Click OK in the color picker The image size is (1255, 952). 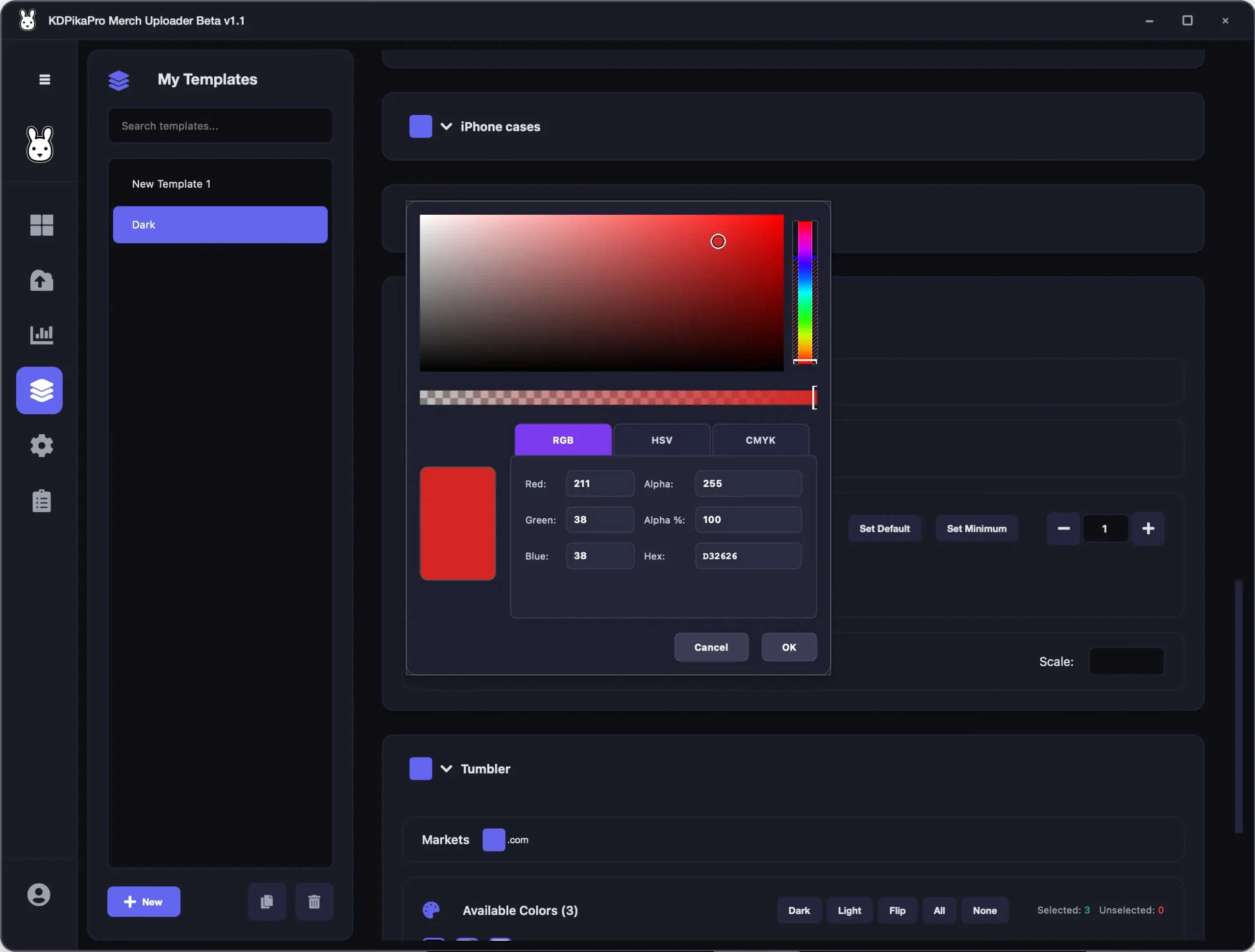pos(789,648)
